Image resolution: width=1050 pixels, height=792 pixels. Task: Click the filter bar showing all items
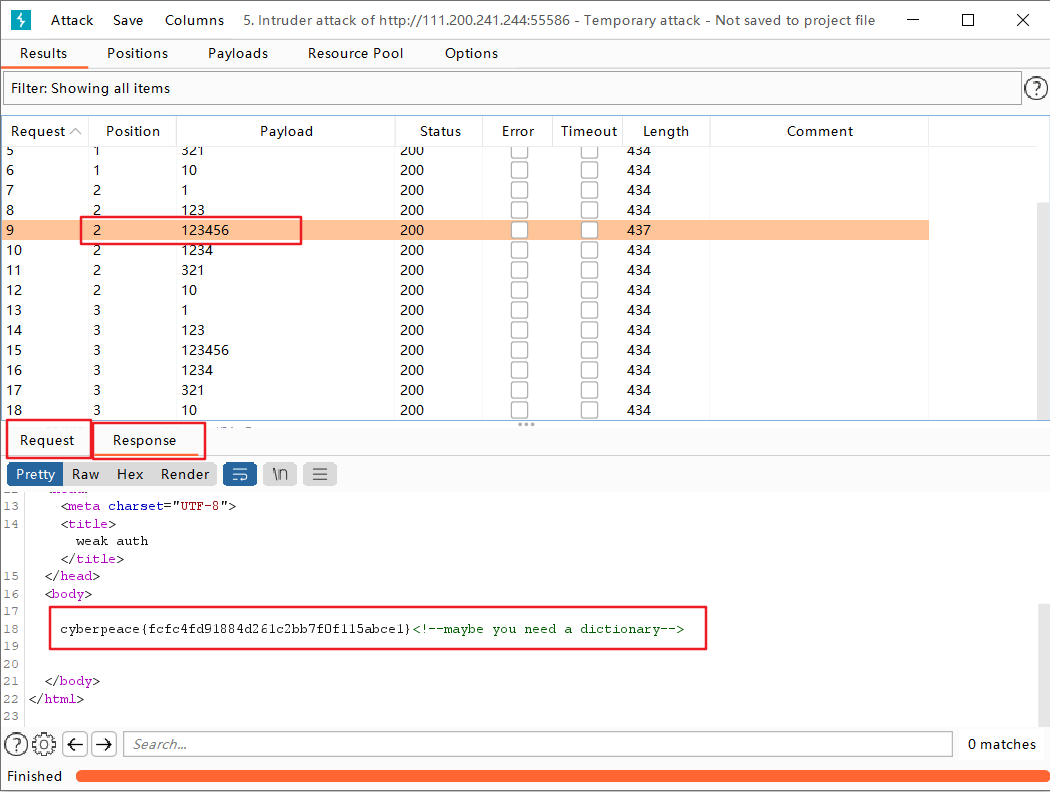(x=511, y=89)
